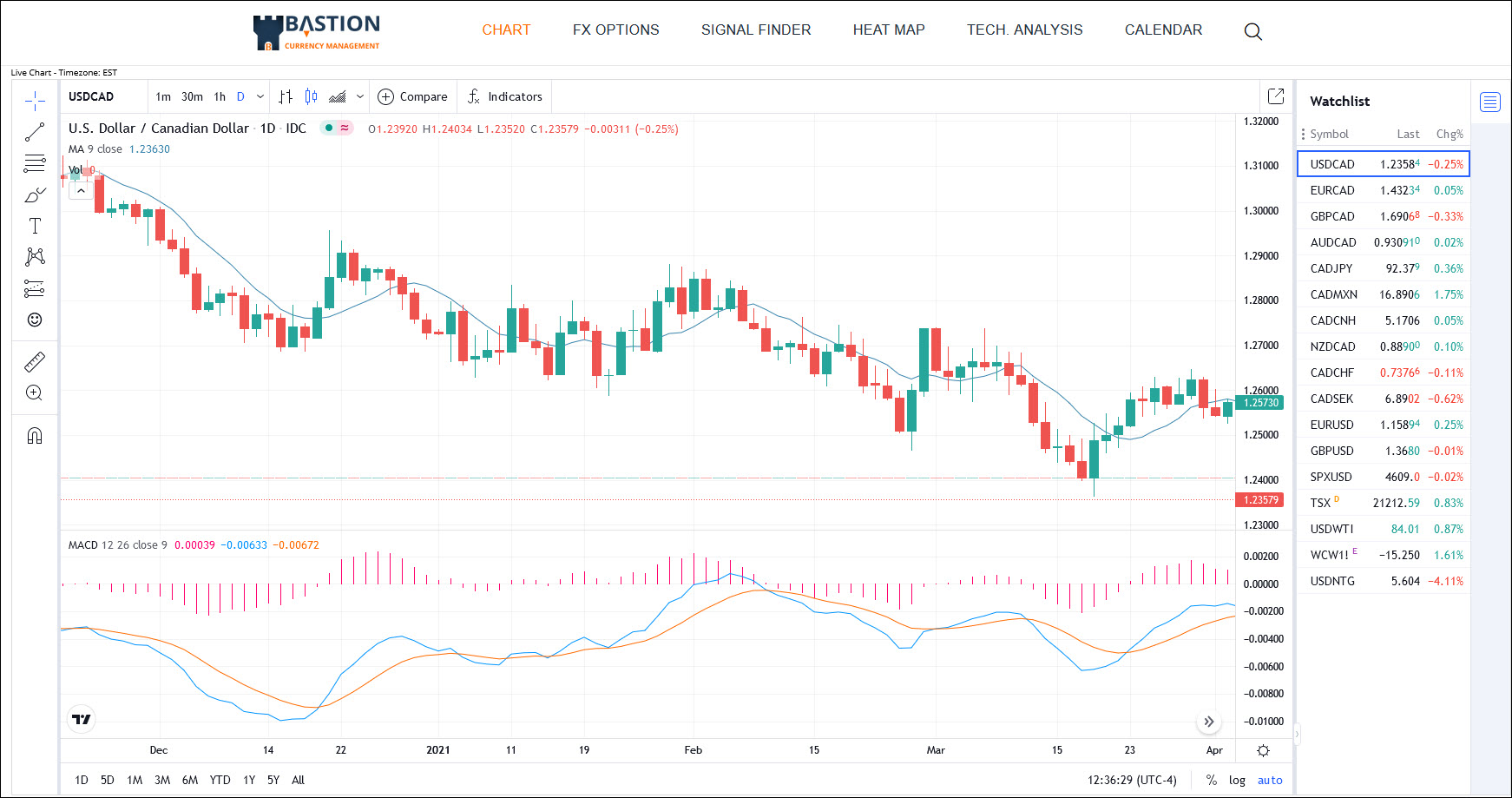This screenshot has height=798, width=1512.
Task: Go to the FX OPTIONS page
Action: 615,30
